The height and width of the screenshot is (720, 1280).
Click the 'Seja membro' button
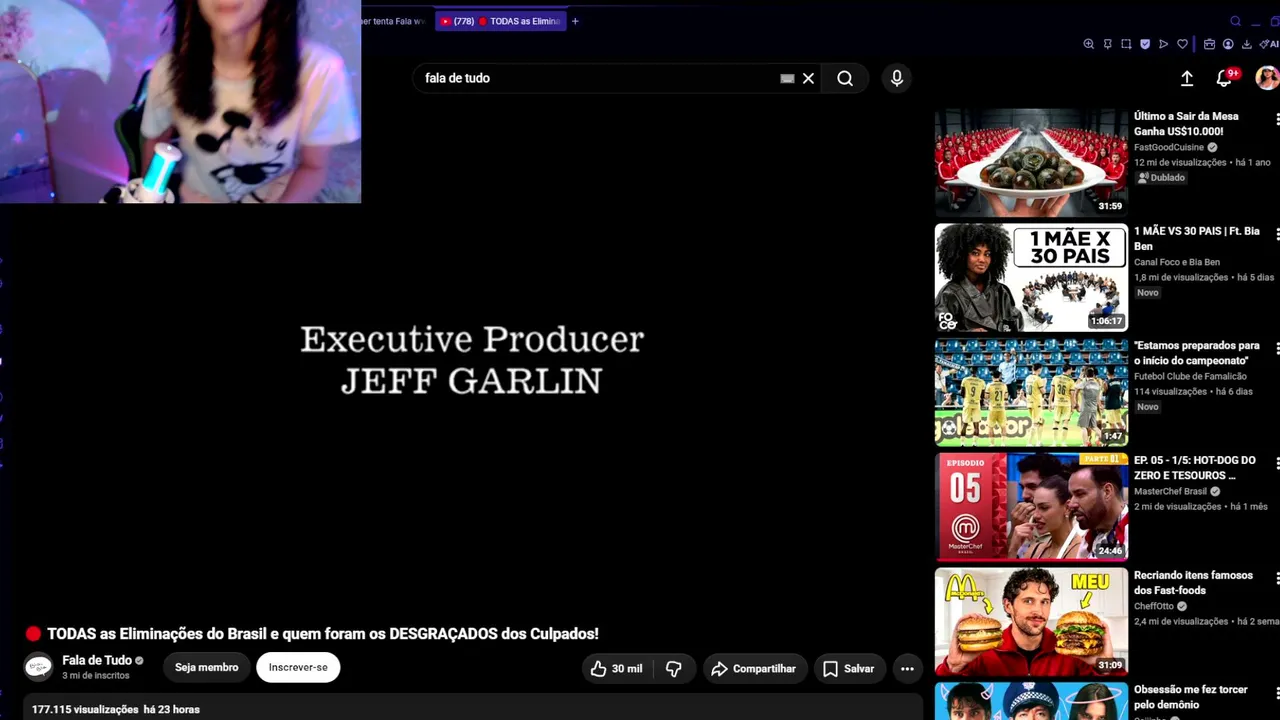[206, 667]
